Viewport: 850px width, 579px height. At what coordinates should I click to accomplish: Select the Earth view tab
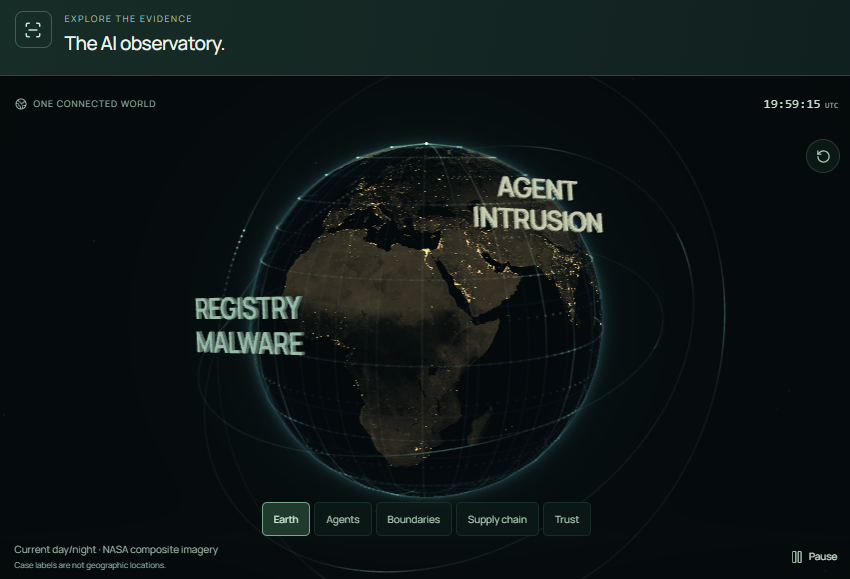pyautogui.click(x=286, y=519)
